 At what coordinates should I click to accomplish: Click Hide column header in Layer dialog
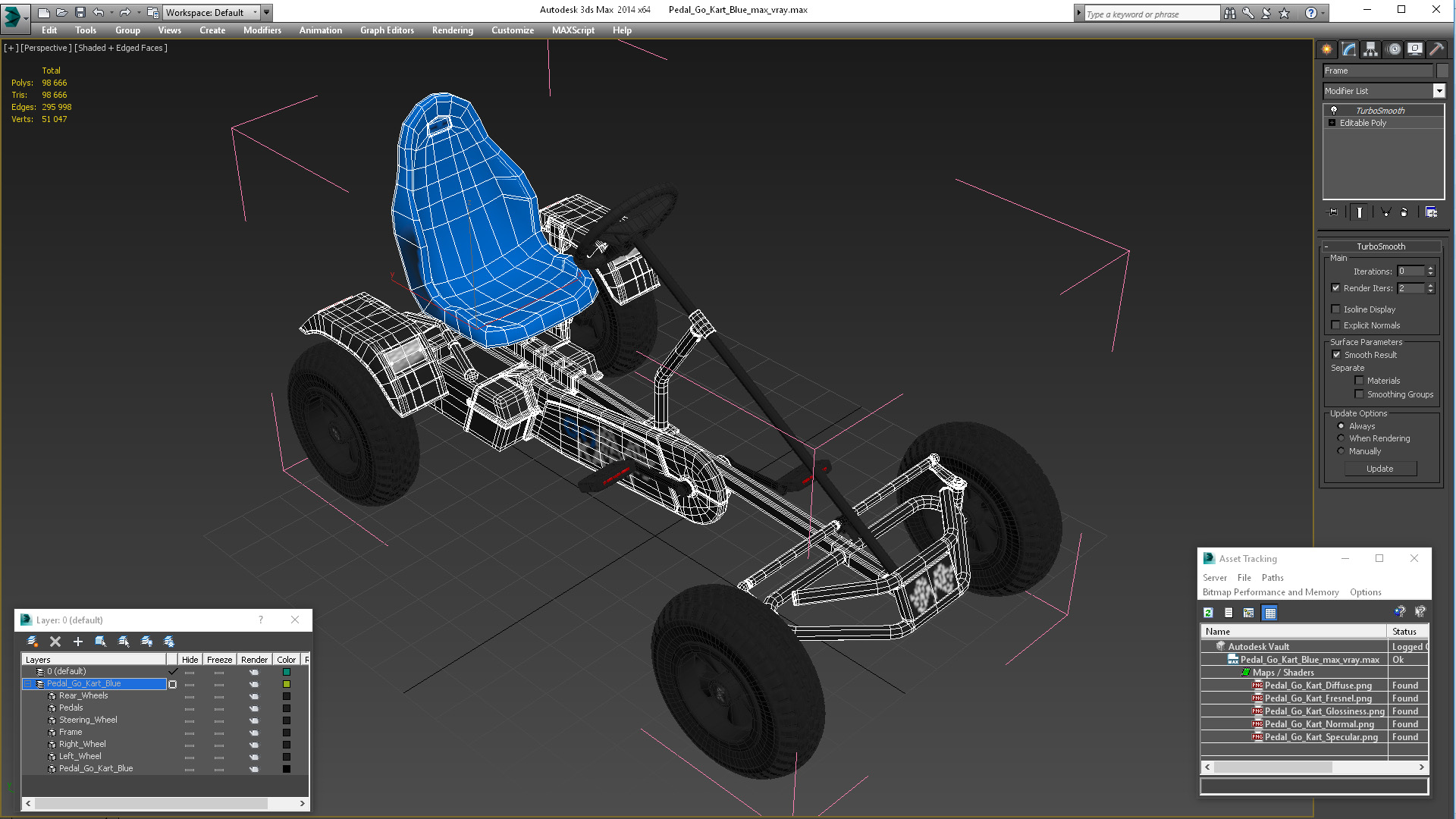point(190,660)
